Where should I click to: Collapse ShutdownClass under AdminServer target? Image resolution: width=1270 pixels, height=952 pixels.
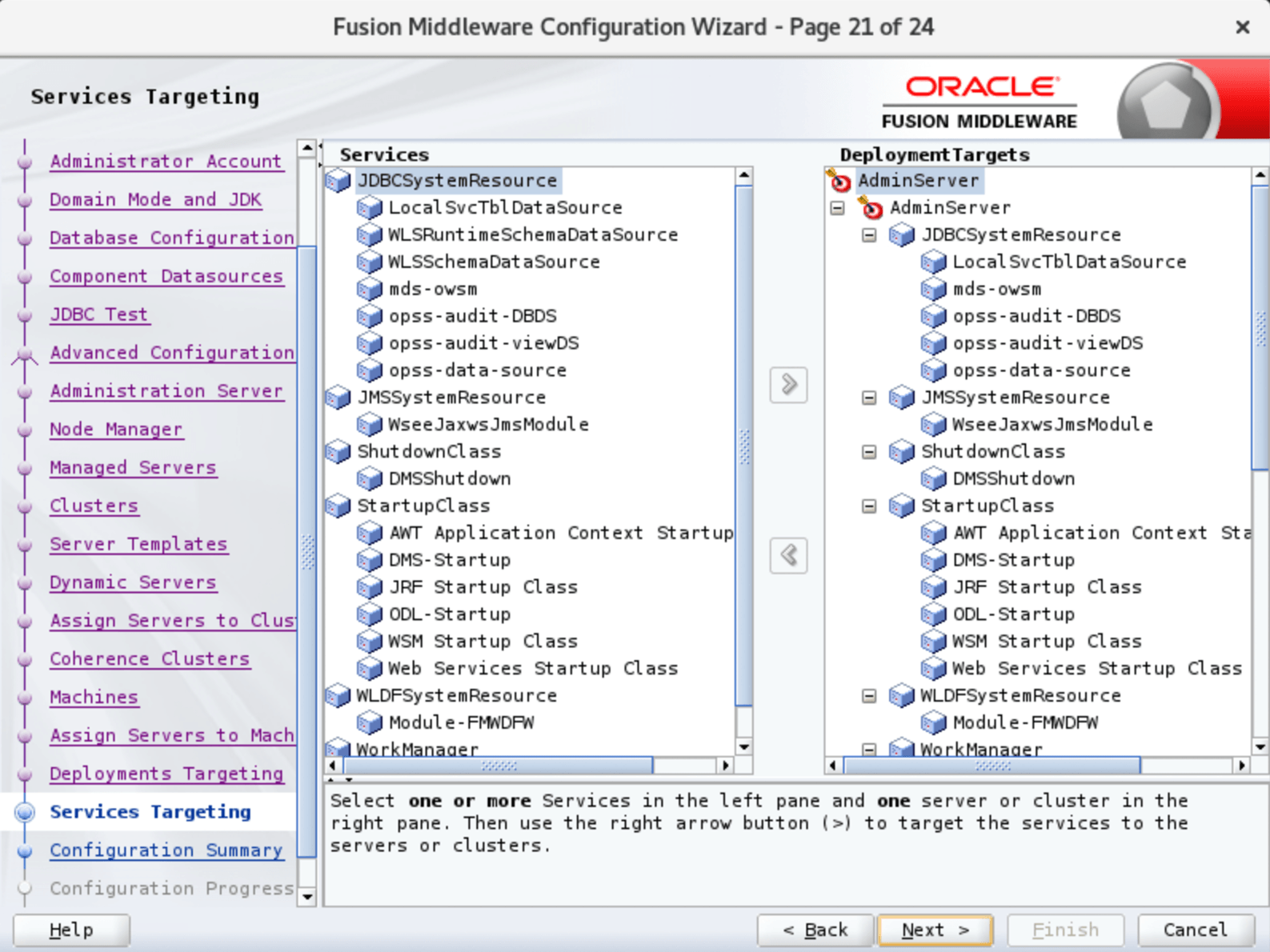(x=869, y=452)
